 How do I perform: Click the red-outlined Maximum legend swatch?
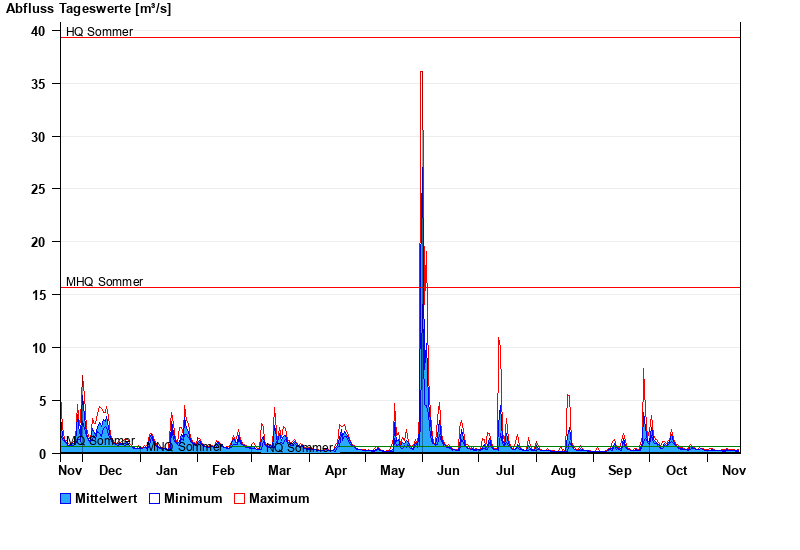pos(240,498)
